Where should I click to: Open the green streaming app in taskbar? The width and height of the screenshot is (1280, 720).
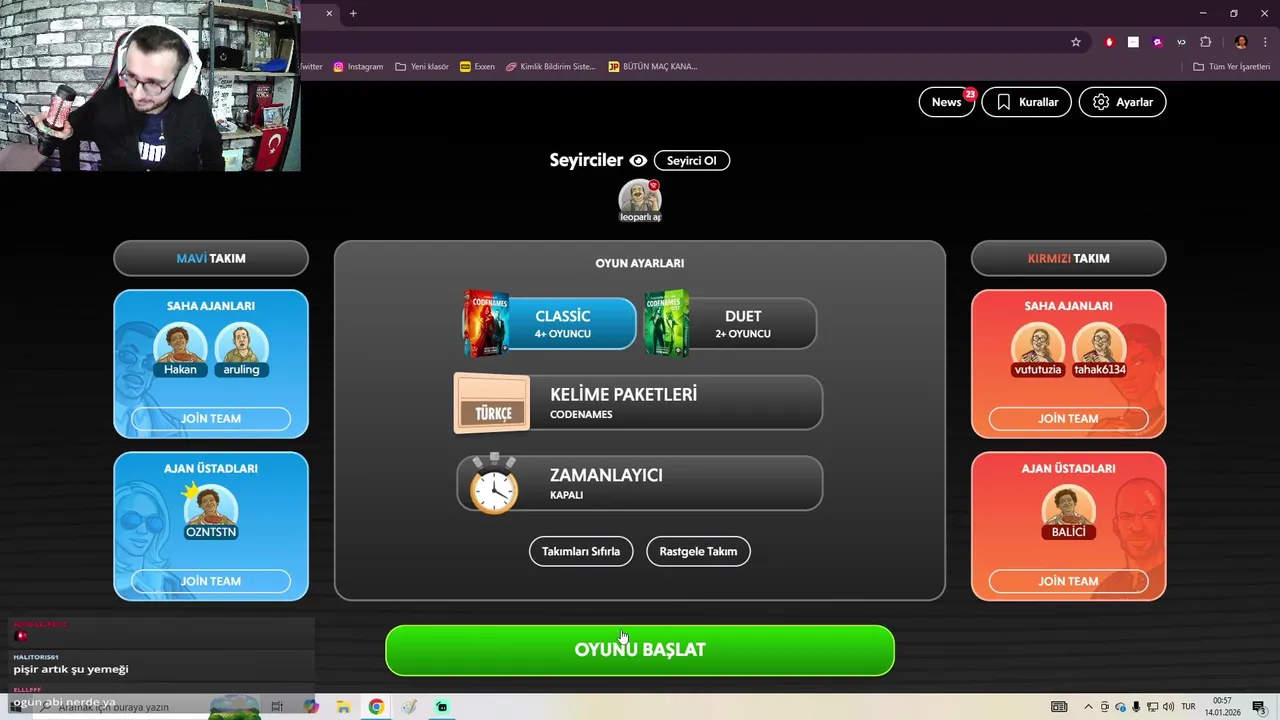click(442, 707)
